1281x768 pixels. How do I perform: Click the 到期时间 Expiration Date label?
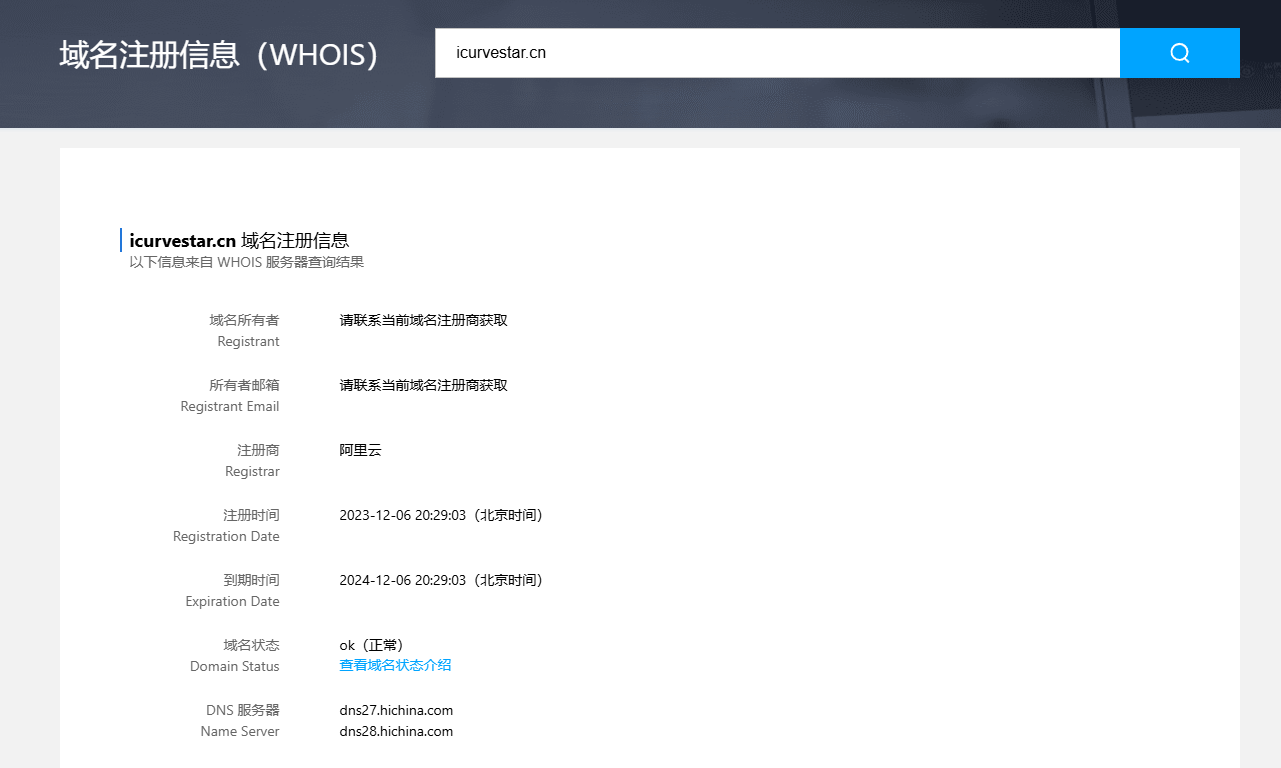tap(234, 590)
